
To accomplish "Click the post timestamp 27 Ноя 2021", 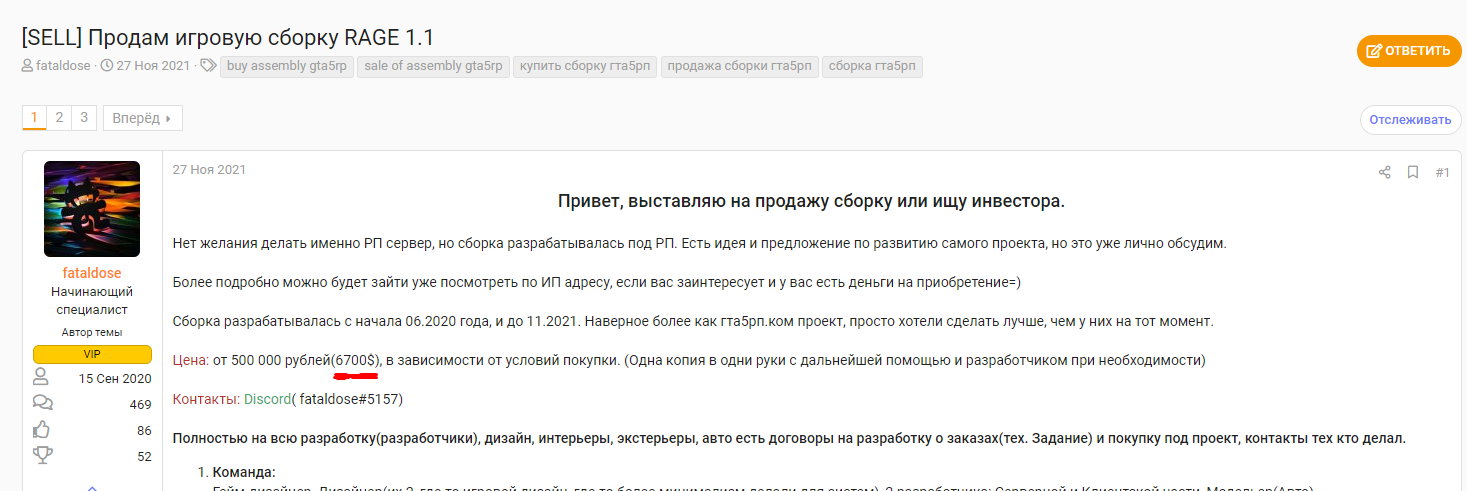I will [209, 170].
